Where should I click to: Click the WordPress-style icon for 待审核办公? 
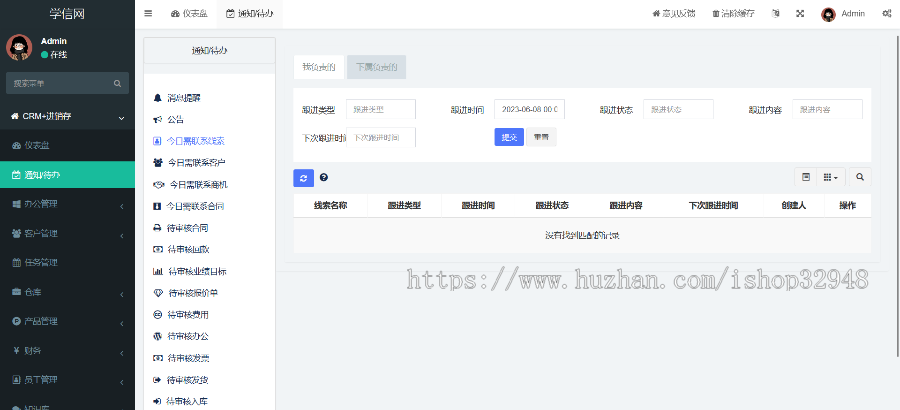157,336
